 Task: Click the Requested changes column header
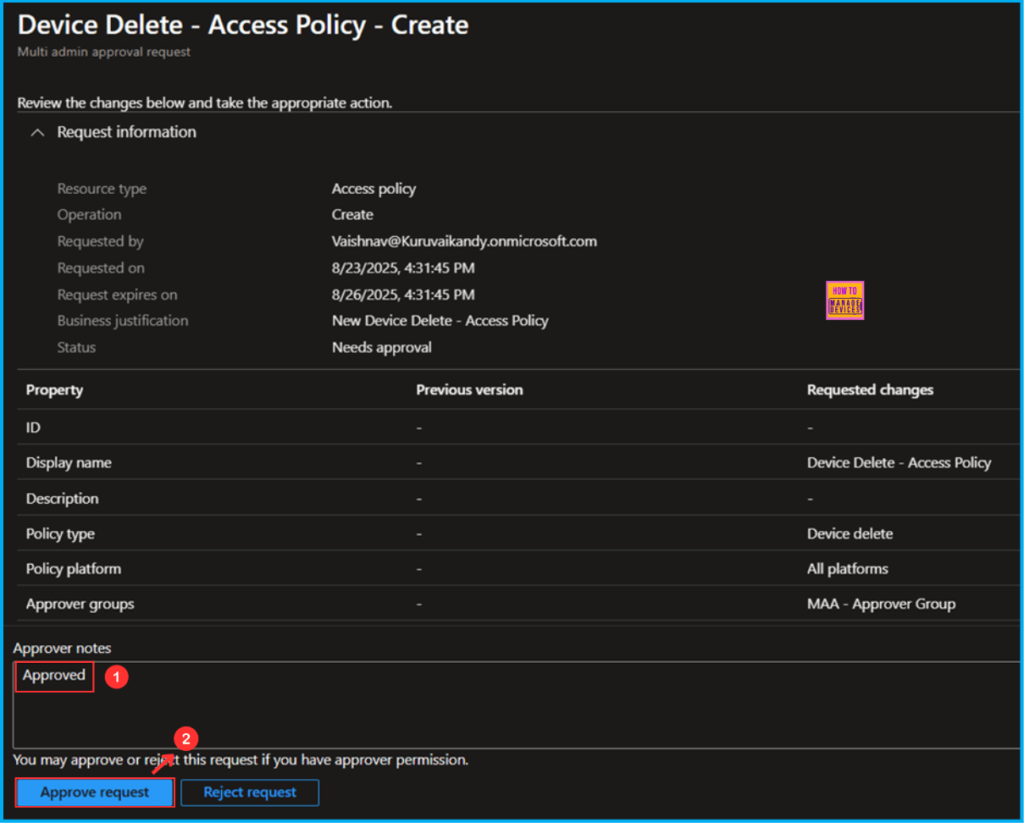click(871, 389)
